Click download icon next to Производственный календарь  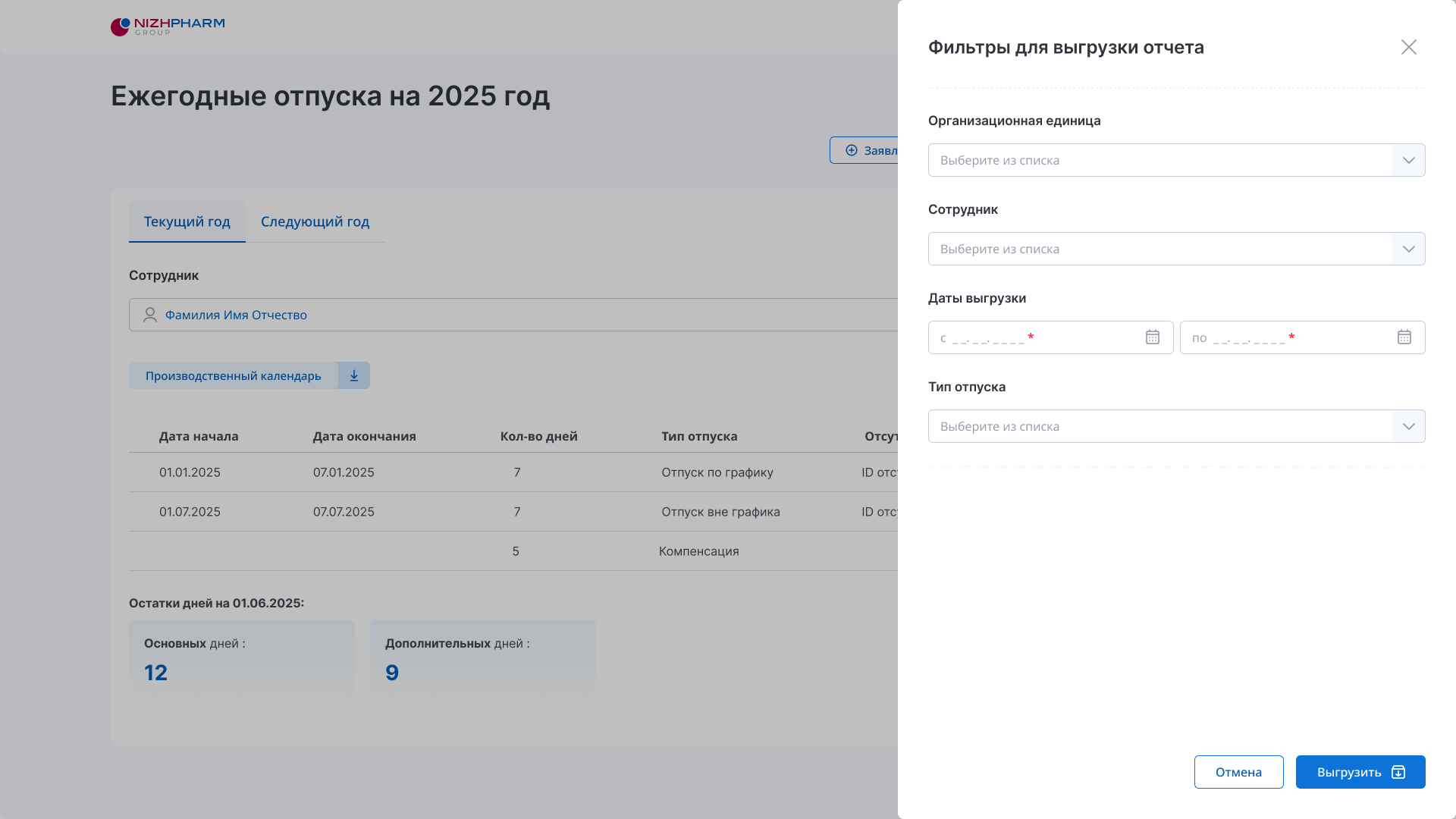[x=354, y=375]
